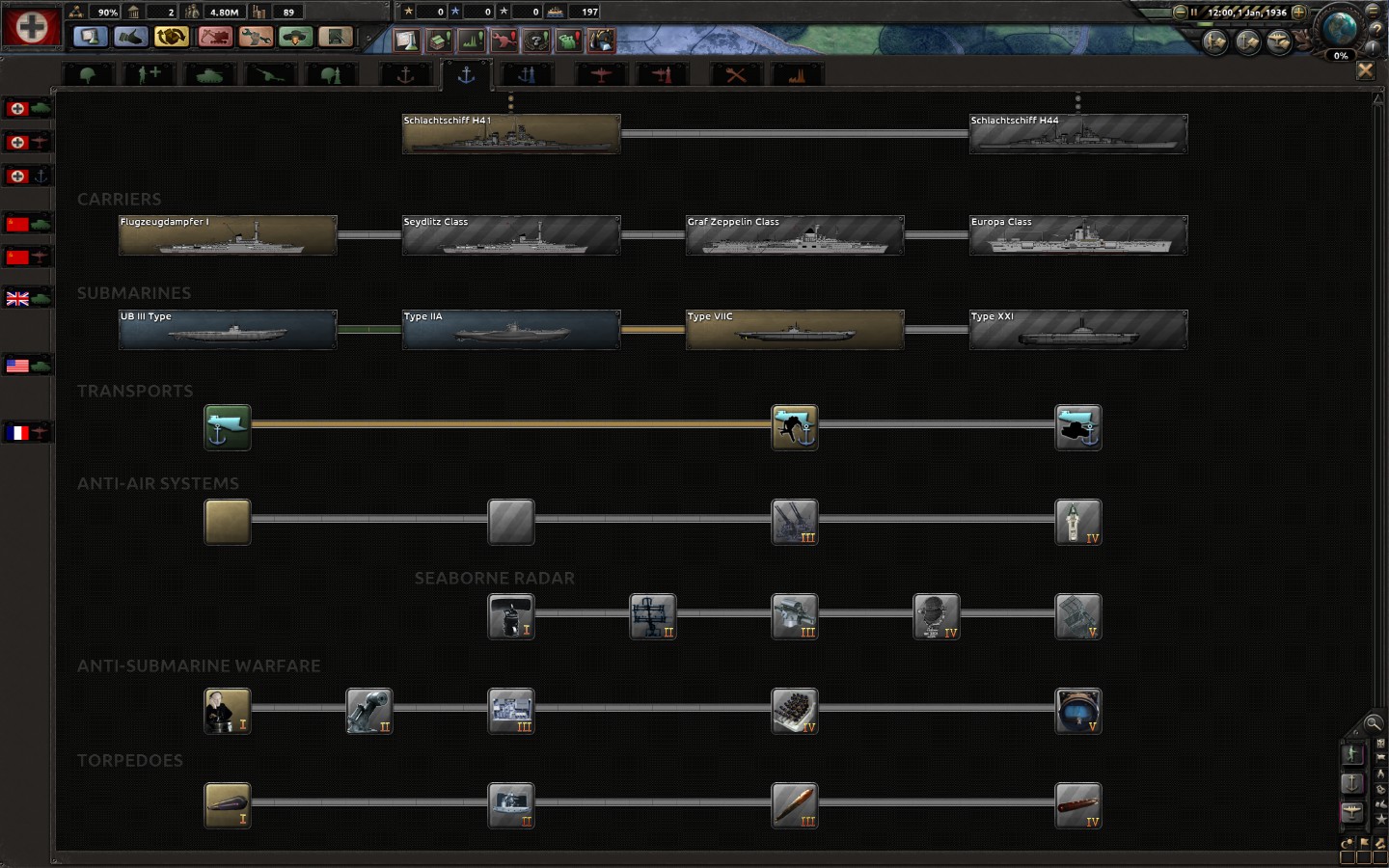Click the factory construction alert icon
The height and width of the screenshot is (868, 1389).
[x=439, y=40]
